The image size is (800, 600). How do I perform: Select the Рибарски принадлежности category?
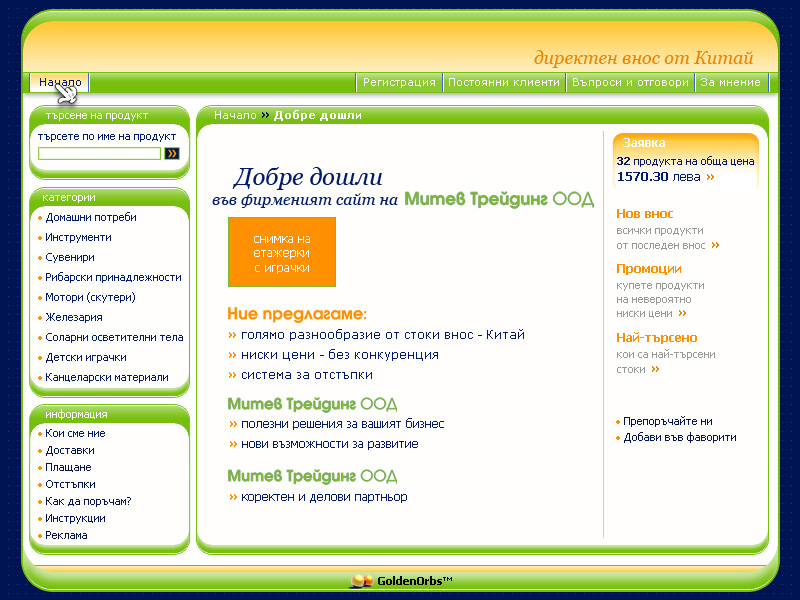[x=113, y=277]
